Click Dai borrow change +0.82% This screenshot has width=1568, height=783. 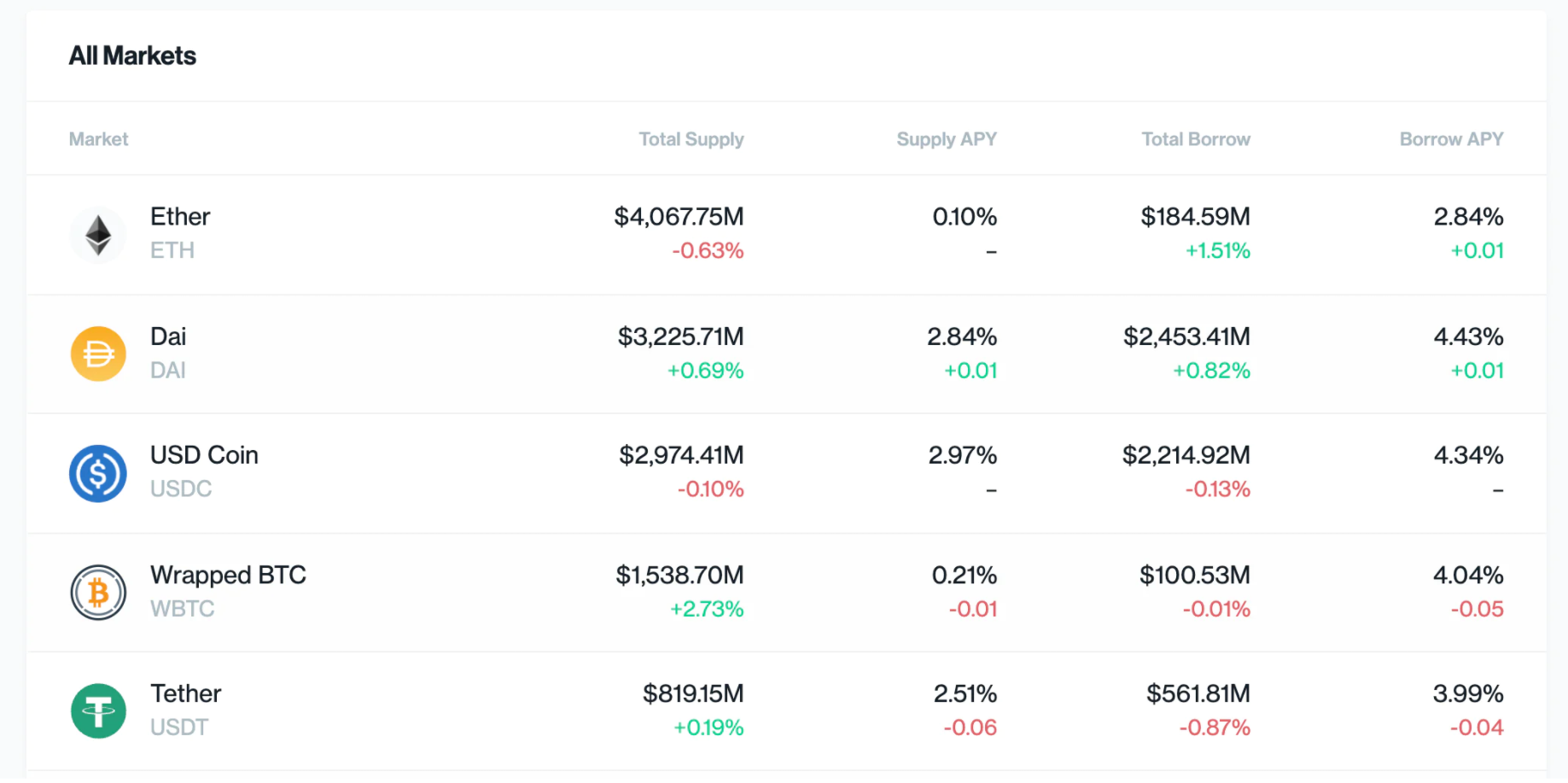click(x=1211, y=371)
